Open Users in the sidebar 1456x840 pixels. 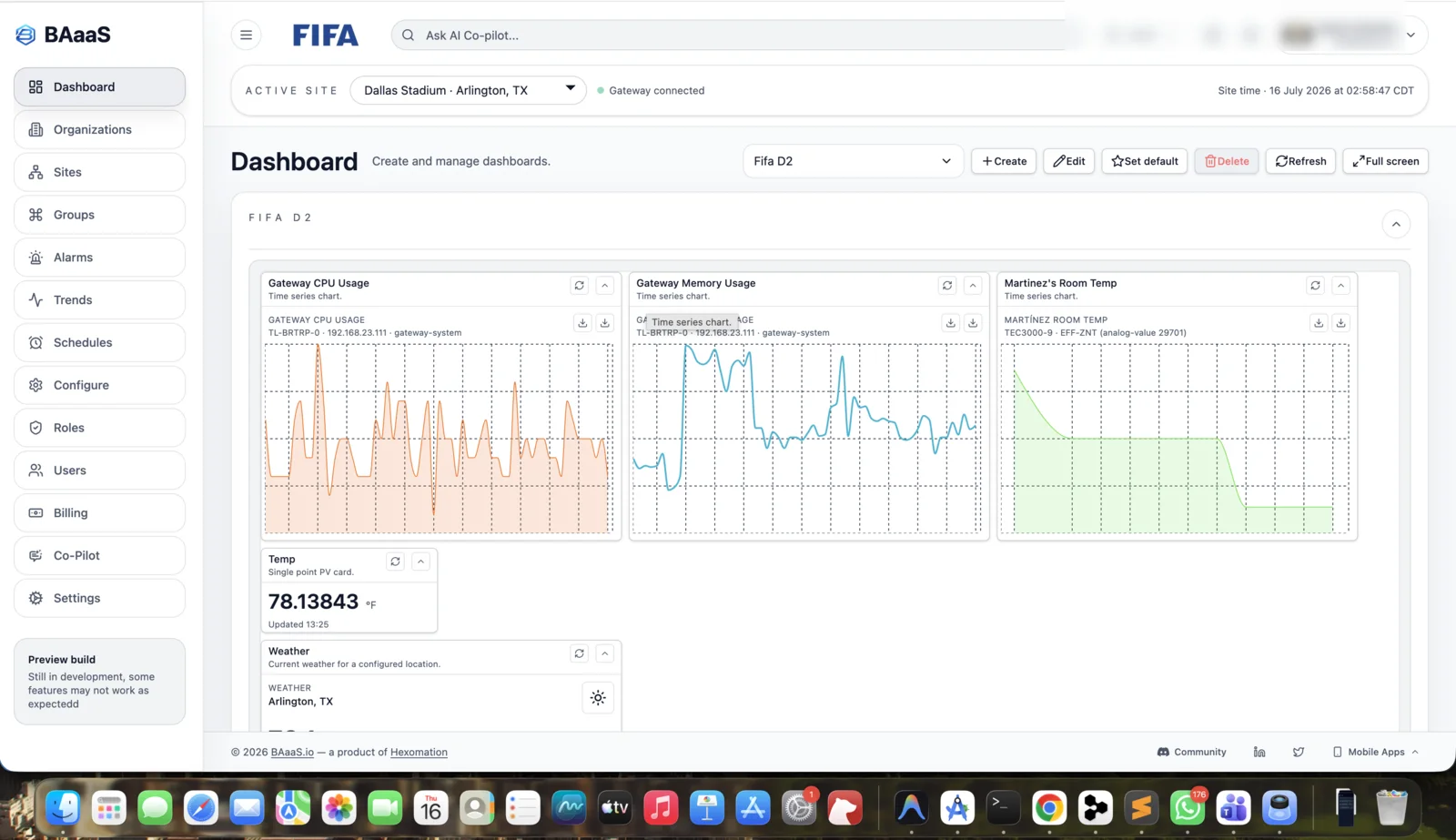tap(99, 471)
